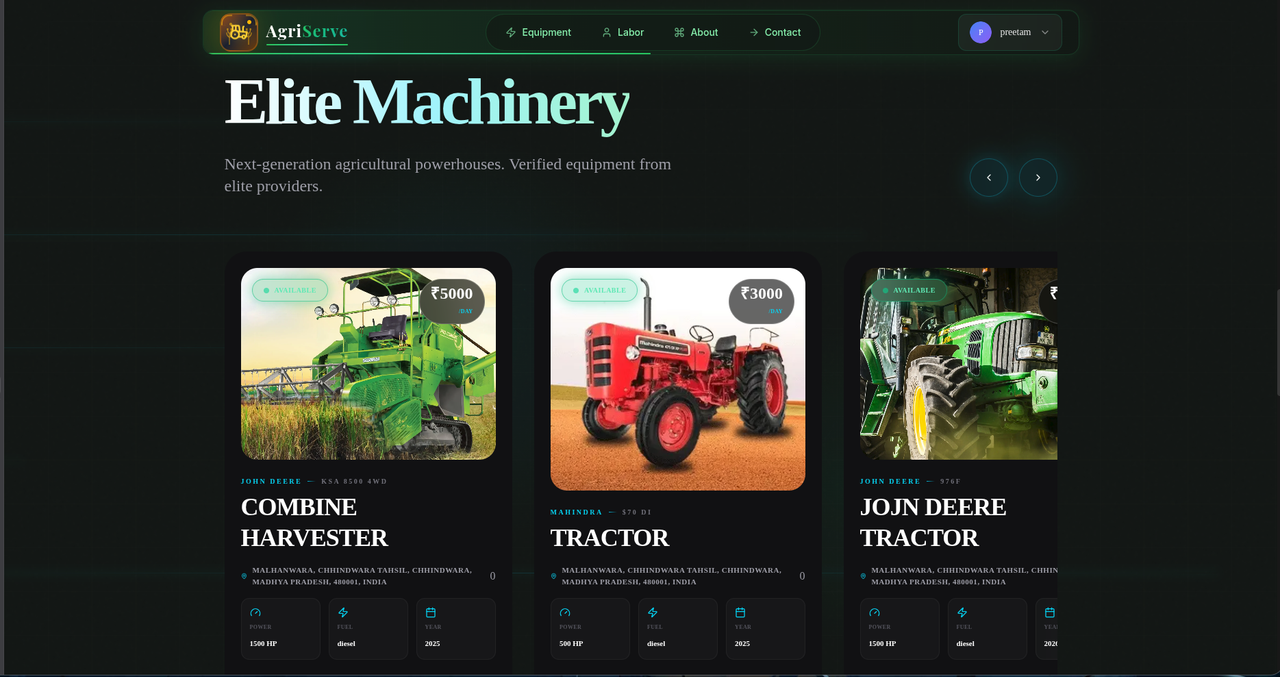This screenshot has width=1280, height=677.
Task: Click power gauge icon on Mahindra Tractor card
Action: (565, 612)
